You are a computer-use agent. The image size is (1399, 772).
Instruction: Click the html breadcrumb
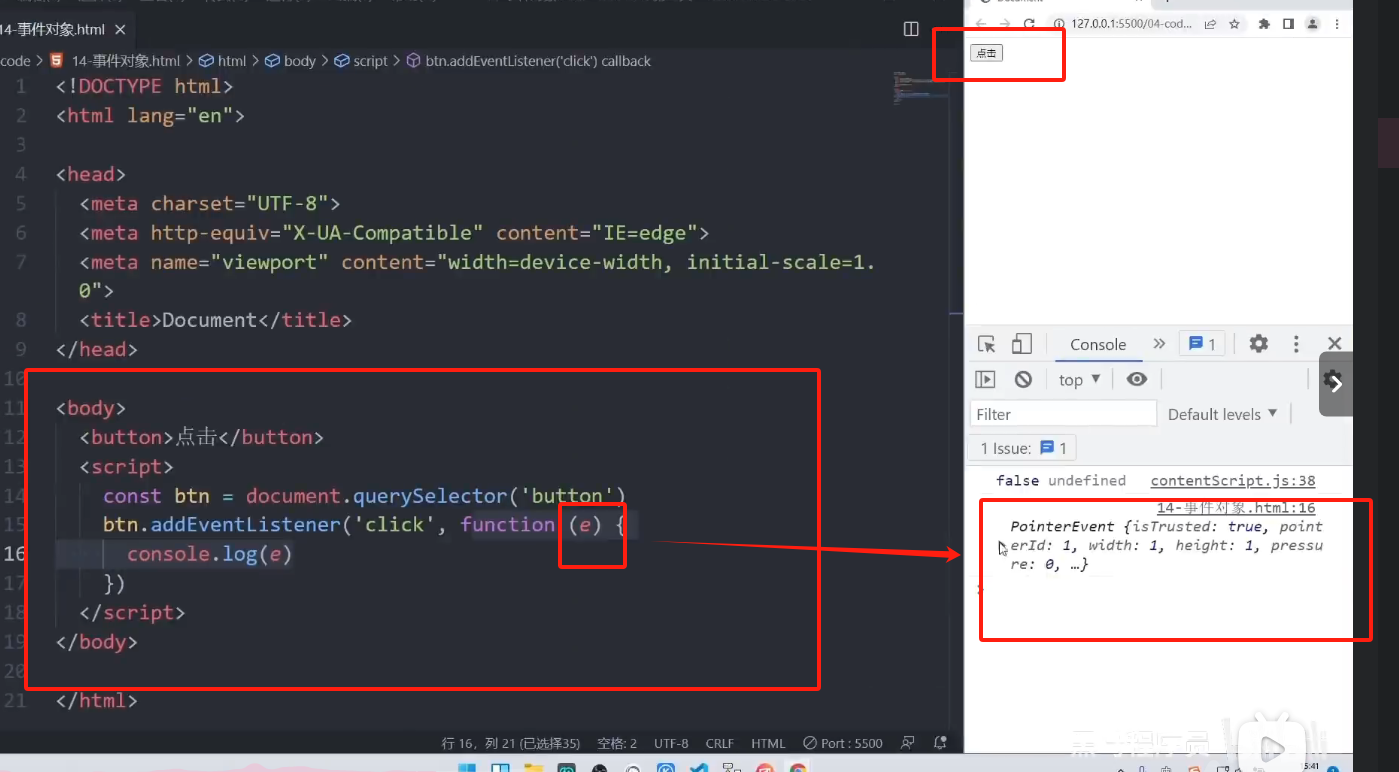click(223, 61)
